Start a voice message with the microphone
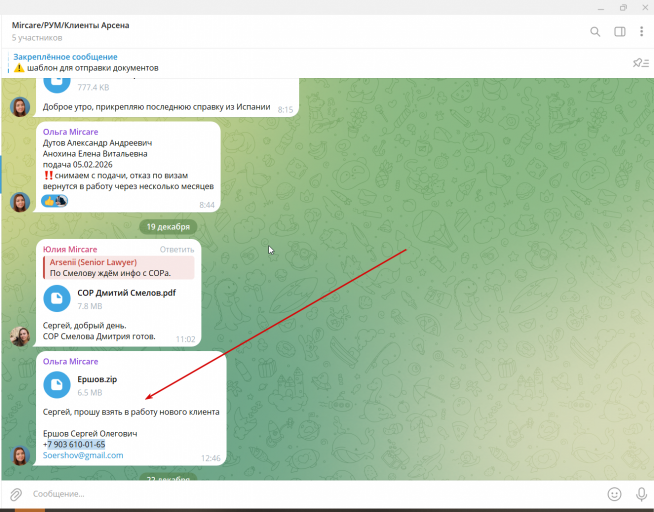Image resolution: width=654 pixels, height=512 pixels. [x=641, y=494]
